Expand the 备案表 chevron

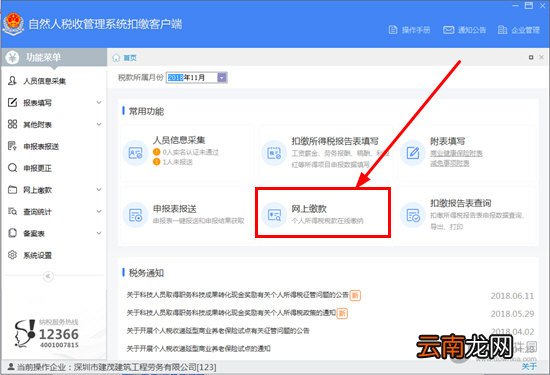point(99,233)
